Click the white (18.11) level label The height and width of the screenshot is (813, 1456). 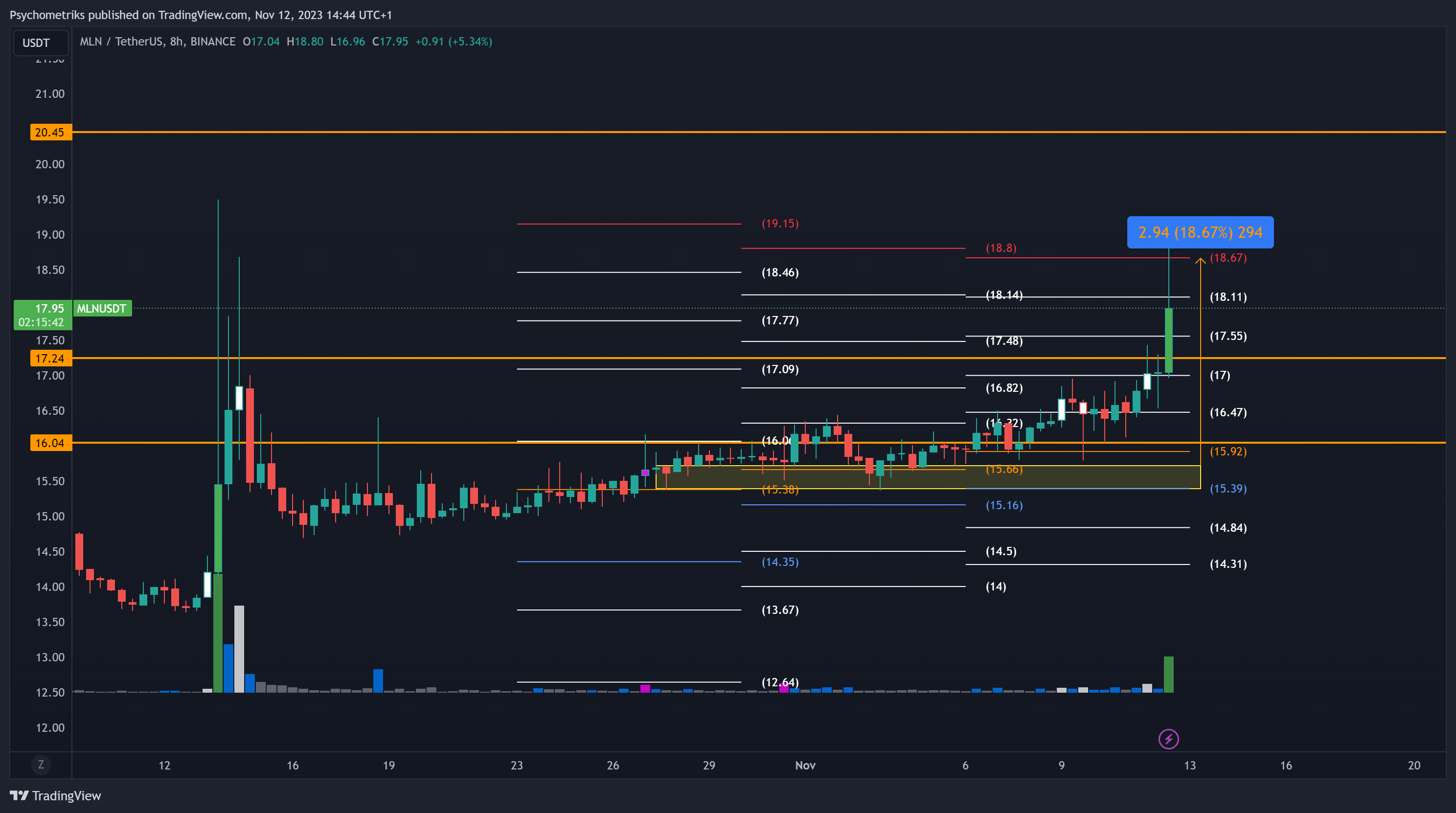[1228, 296]
